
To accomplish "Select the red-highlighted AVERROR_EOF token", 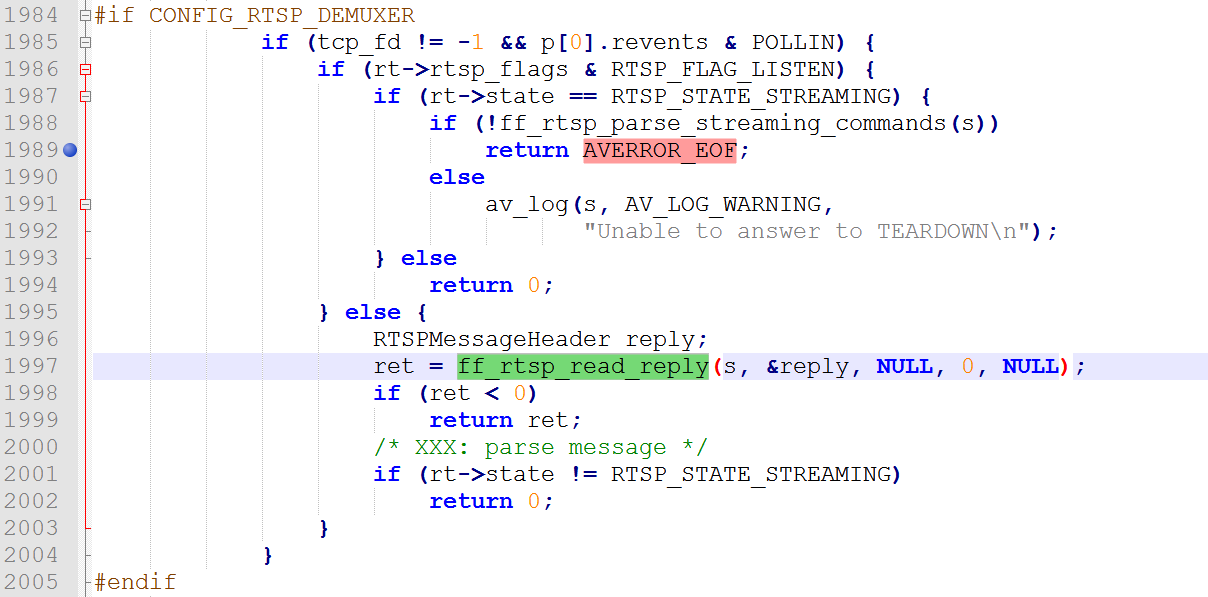I will pos(659,149).
